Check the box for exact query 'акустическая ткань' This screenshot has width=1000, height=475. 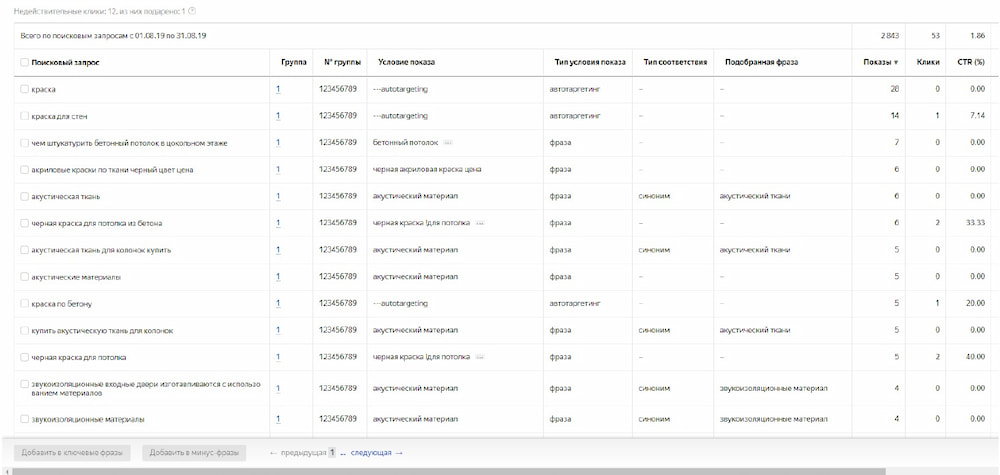[x=24, y=196]
